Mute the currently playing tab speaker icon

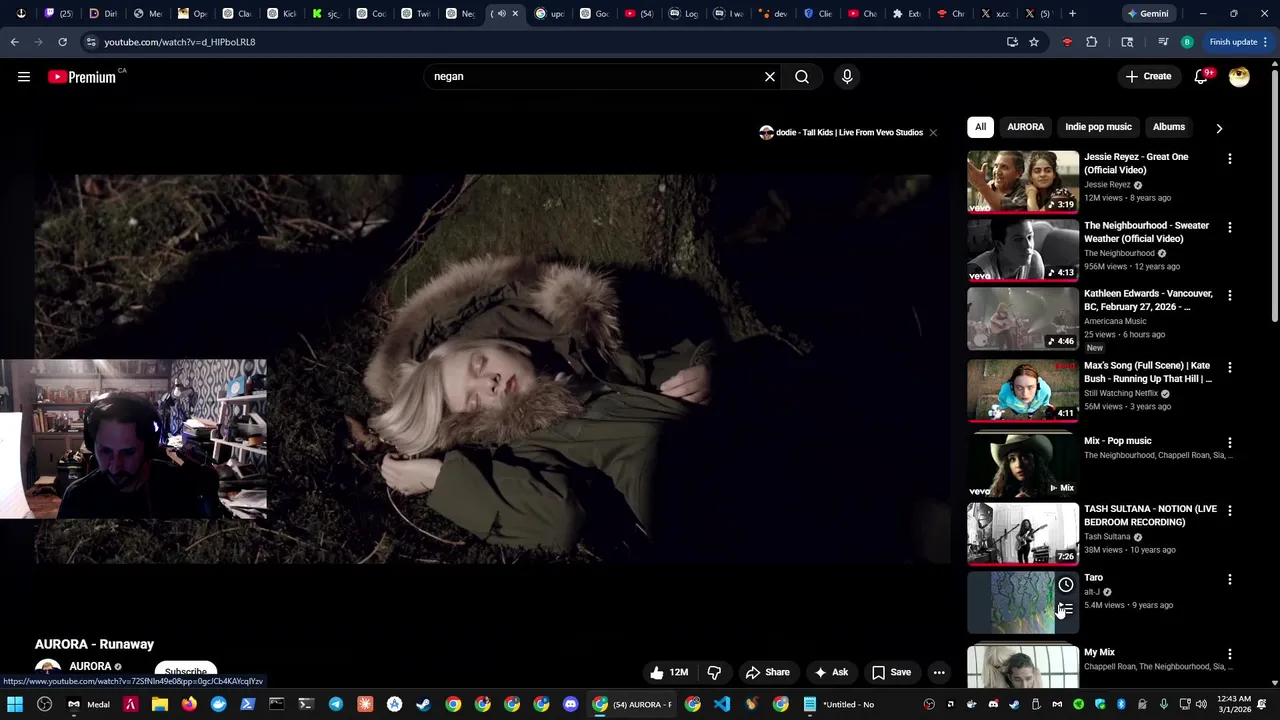501,14
